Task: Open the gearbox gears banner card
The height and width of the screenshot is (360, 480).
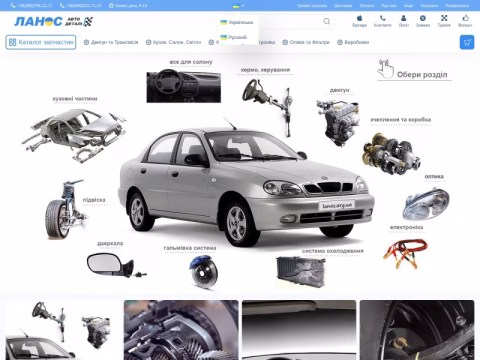Action: tap(181, 330)
